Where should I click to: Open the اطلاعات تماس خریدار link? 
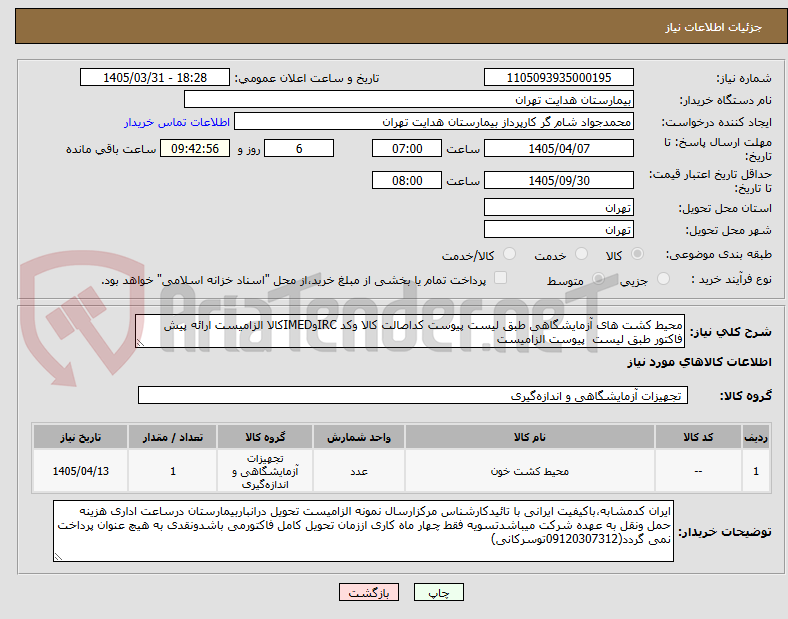pyautogui.click(x=177, y=122)
